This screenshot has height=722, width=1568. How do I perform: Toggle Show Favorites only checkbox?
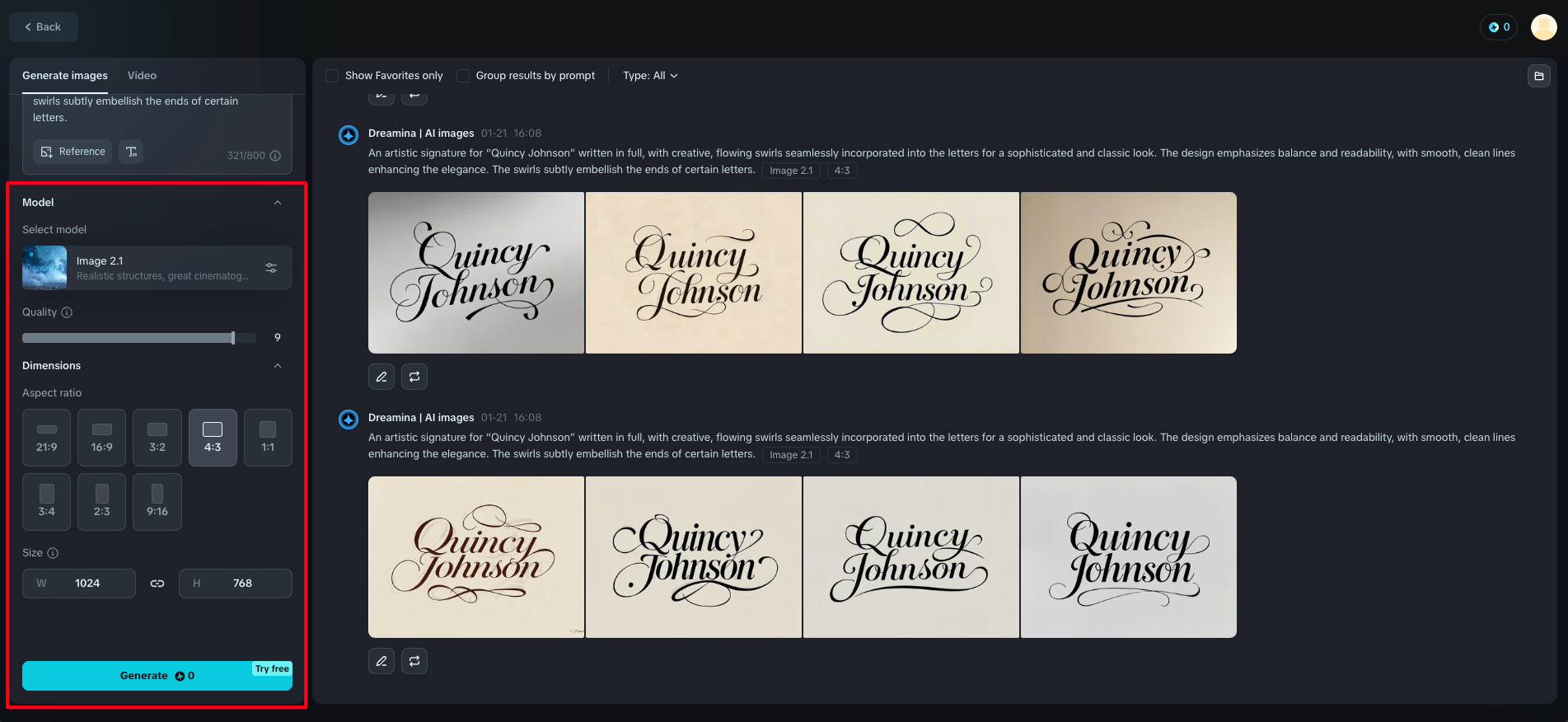332,76
